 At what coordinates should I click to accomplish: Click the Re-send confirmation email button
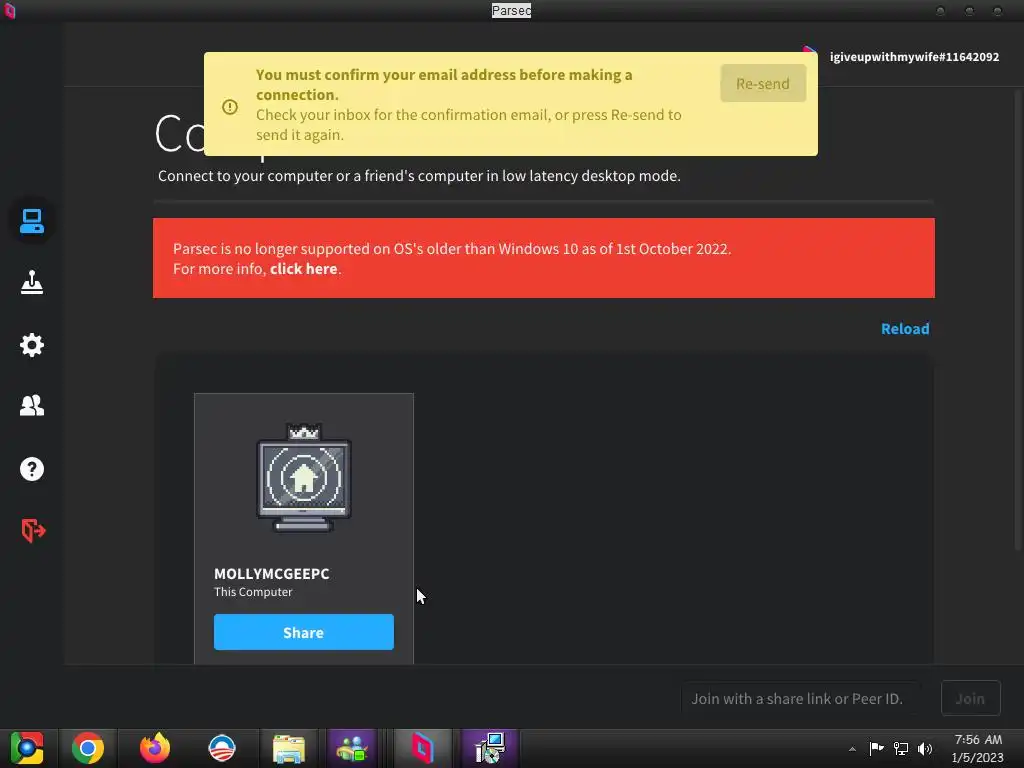click(x=763, y=84)
